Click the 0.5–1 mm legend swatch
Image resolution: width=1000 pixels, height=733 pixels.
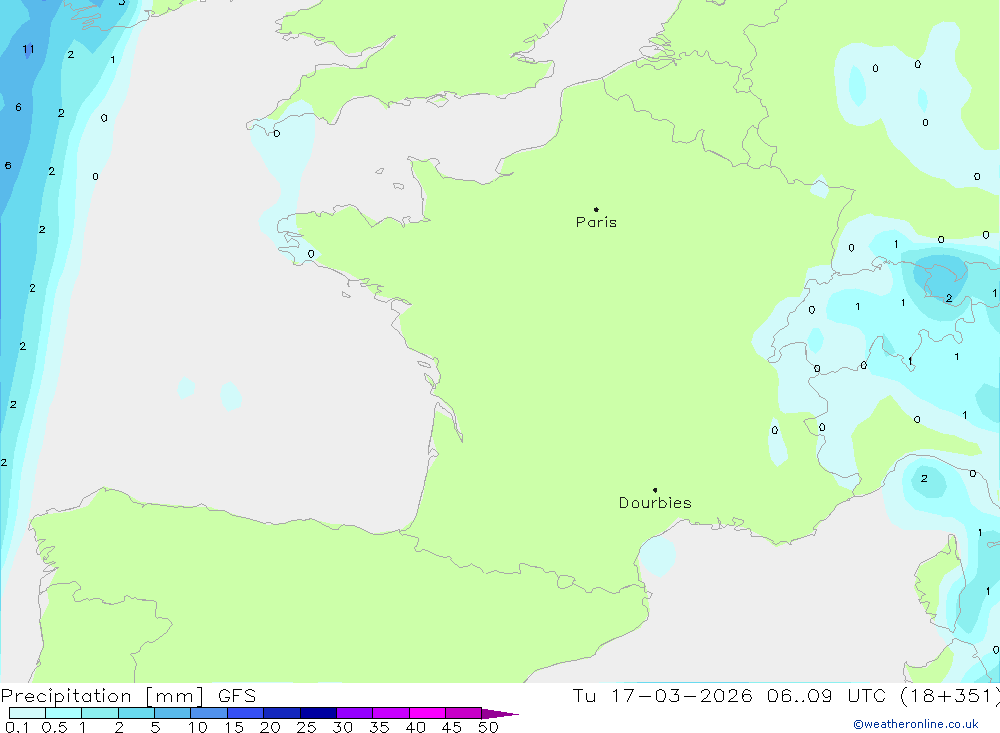click(64, 713)
